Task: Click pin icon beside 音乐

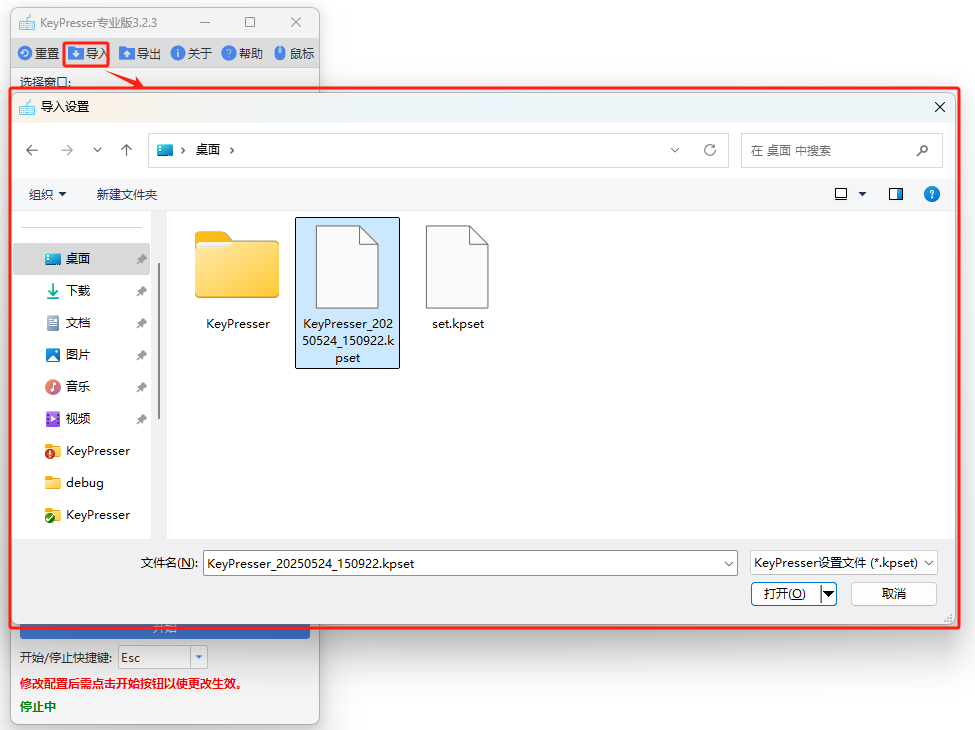Action: point(141,387)
